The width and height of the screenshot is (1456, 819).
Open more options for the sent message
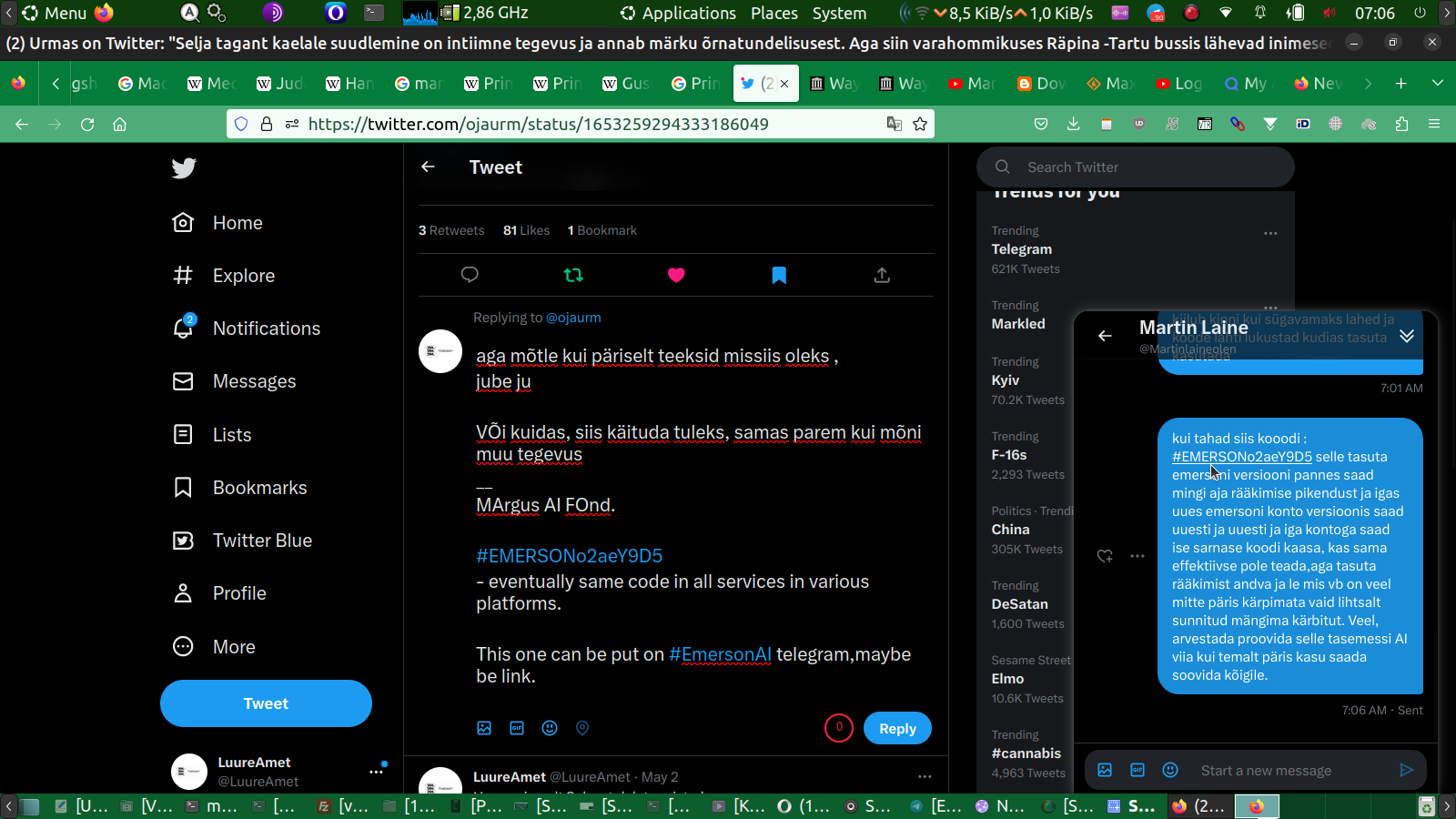click(x=1137, y=556)
